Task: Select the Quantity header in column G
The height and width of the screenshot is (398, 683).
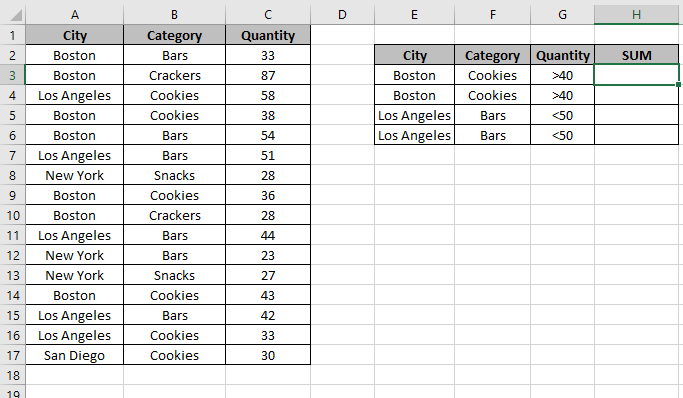Action: point(562,55)
